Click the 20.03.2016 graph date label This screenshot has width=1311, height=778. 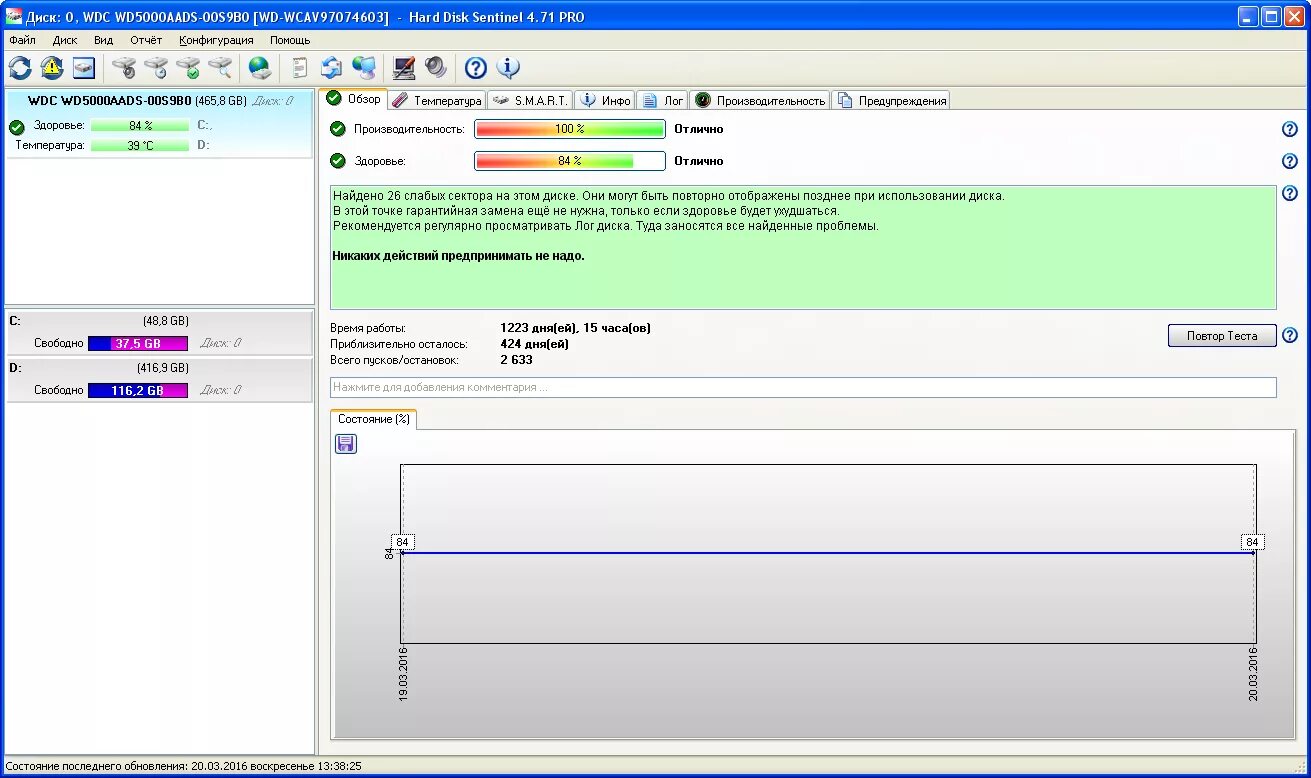click(1253, 674)
